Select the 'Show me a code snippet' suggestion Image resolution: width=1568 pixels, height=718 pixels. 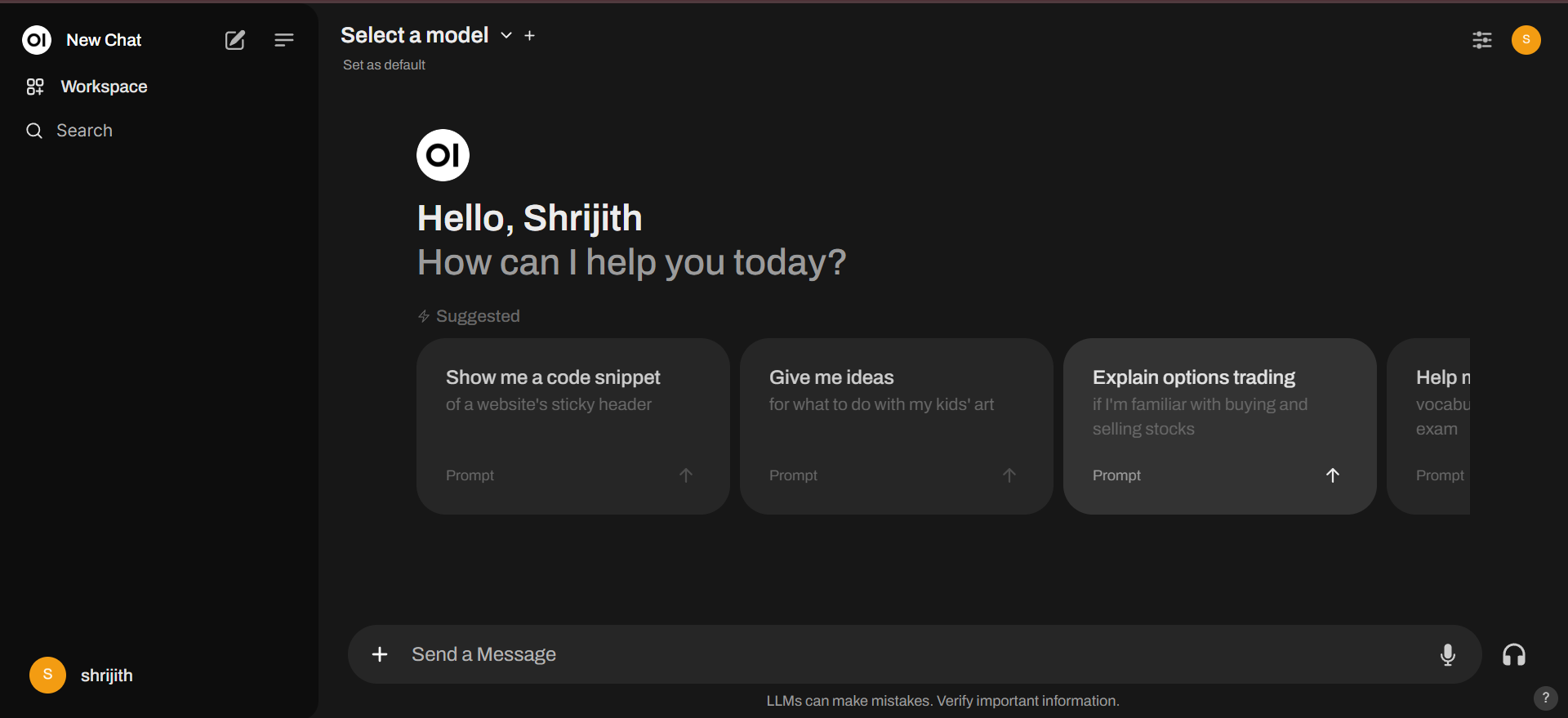tap(572, 426)
